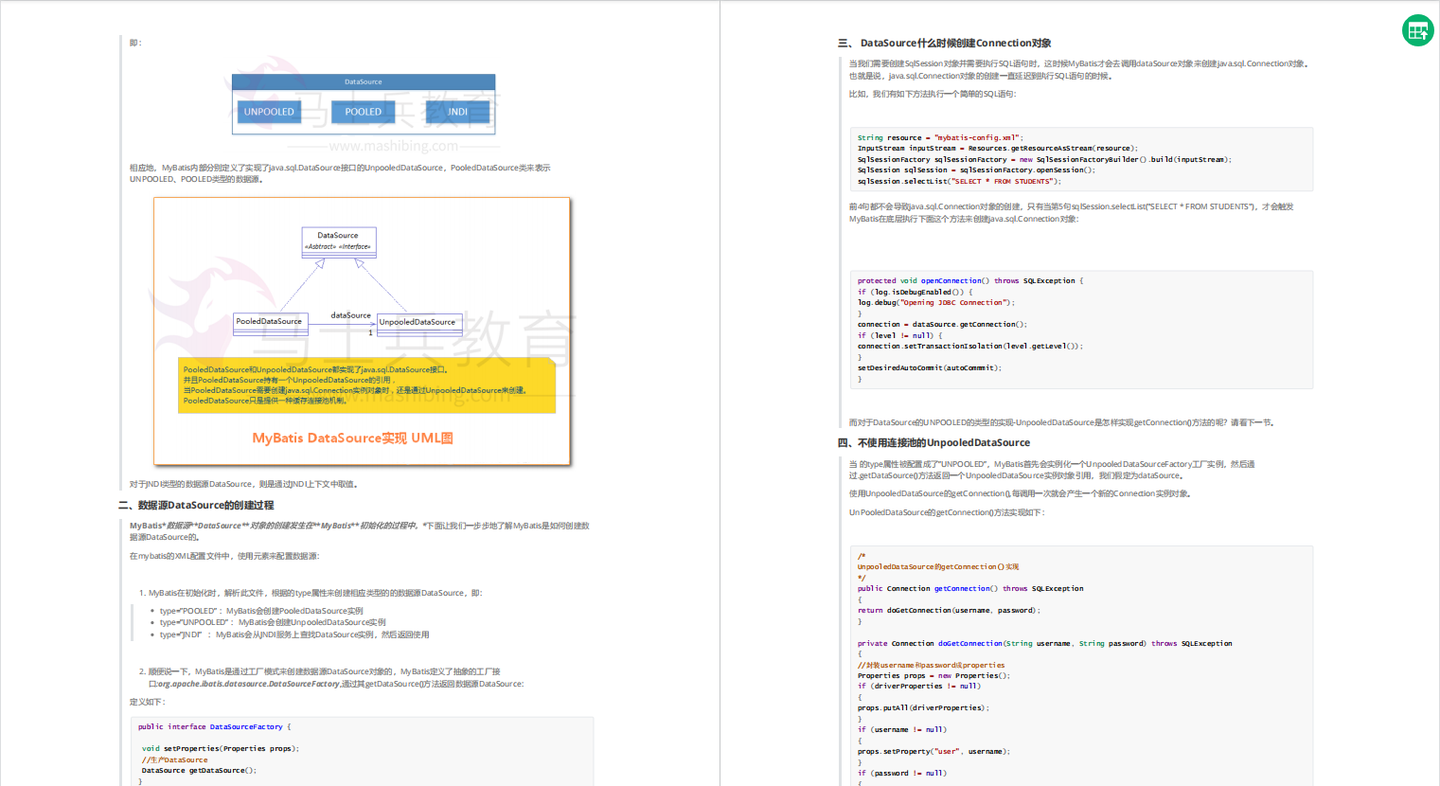Screen dimensions: 1440x786
Task: Click the text '即：' above the diagram
Action: [x=136, y=43]
